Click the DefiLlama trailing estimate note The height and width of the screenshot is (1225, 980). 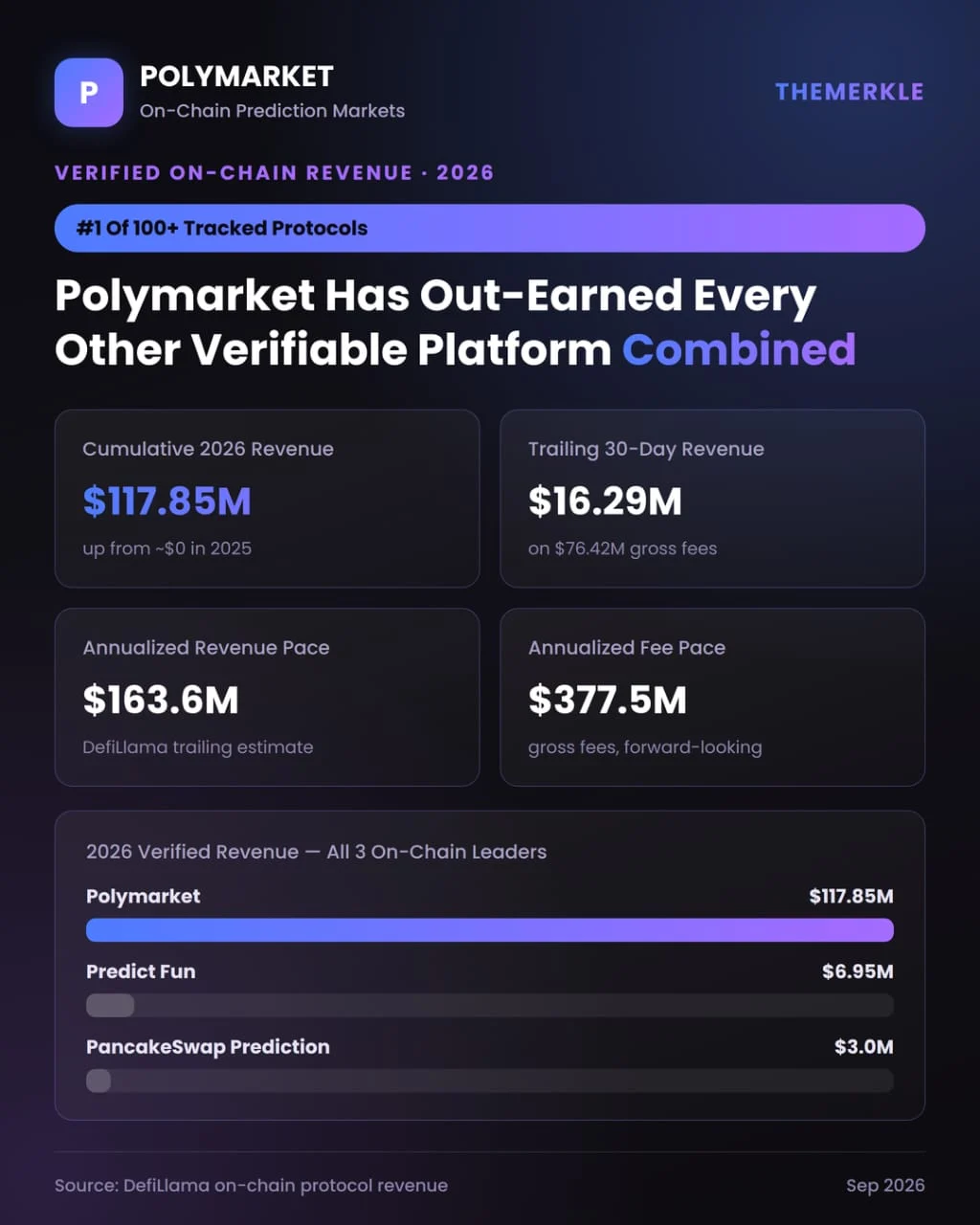click(x=197, y=747)
